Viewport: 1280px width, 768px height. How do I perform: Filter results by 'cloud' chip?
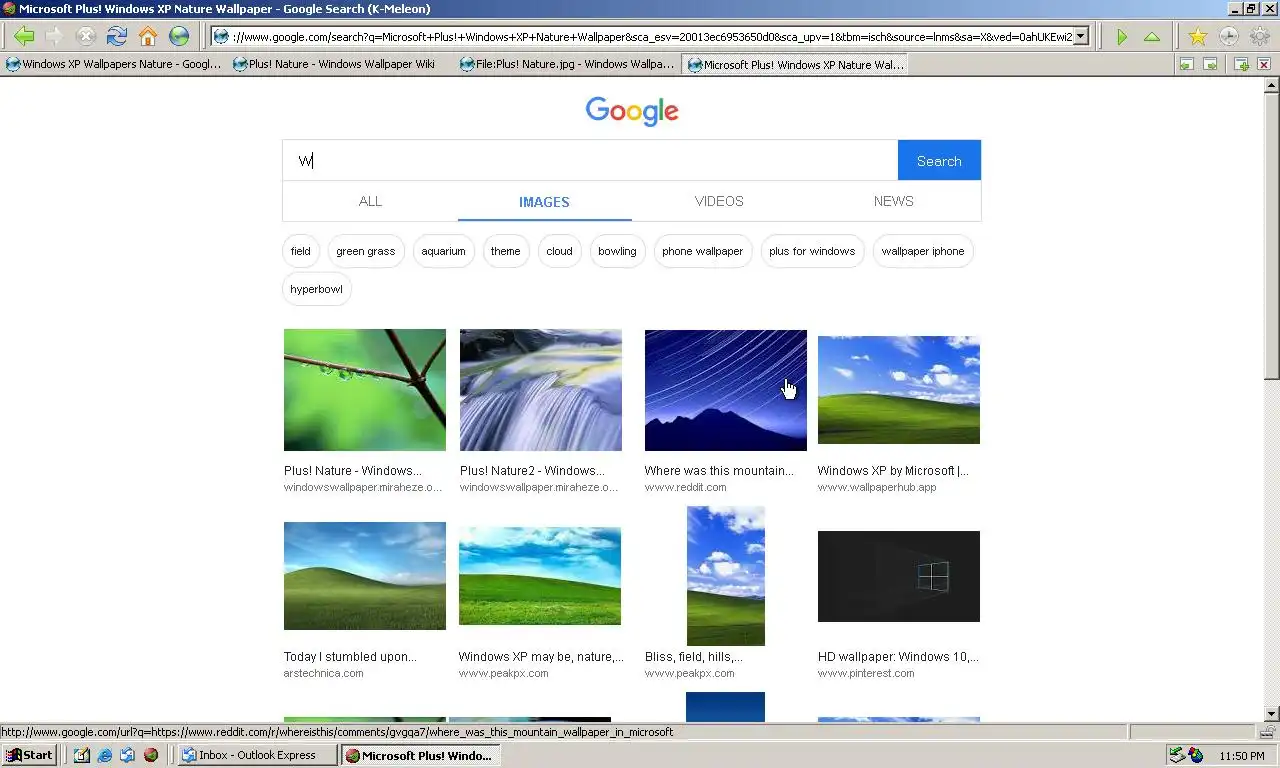559,251
